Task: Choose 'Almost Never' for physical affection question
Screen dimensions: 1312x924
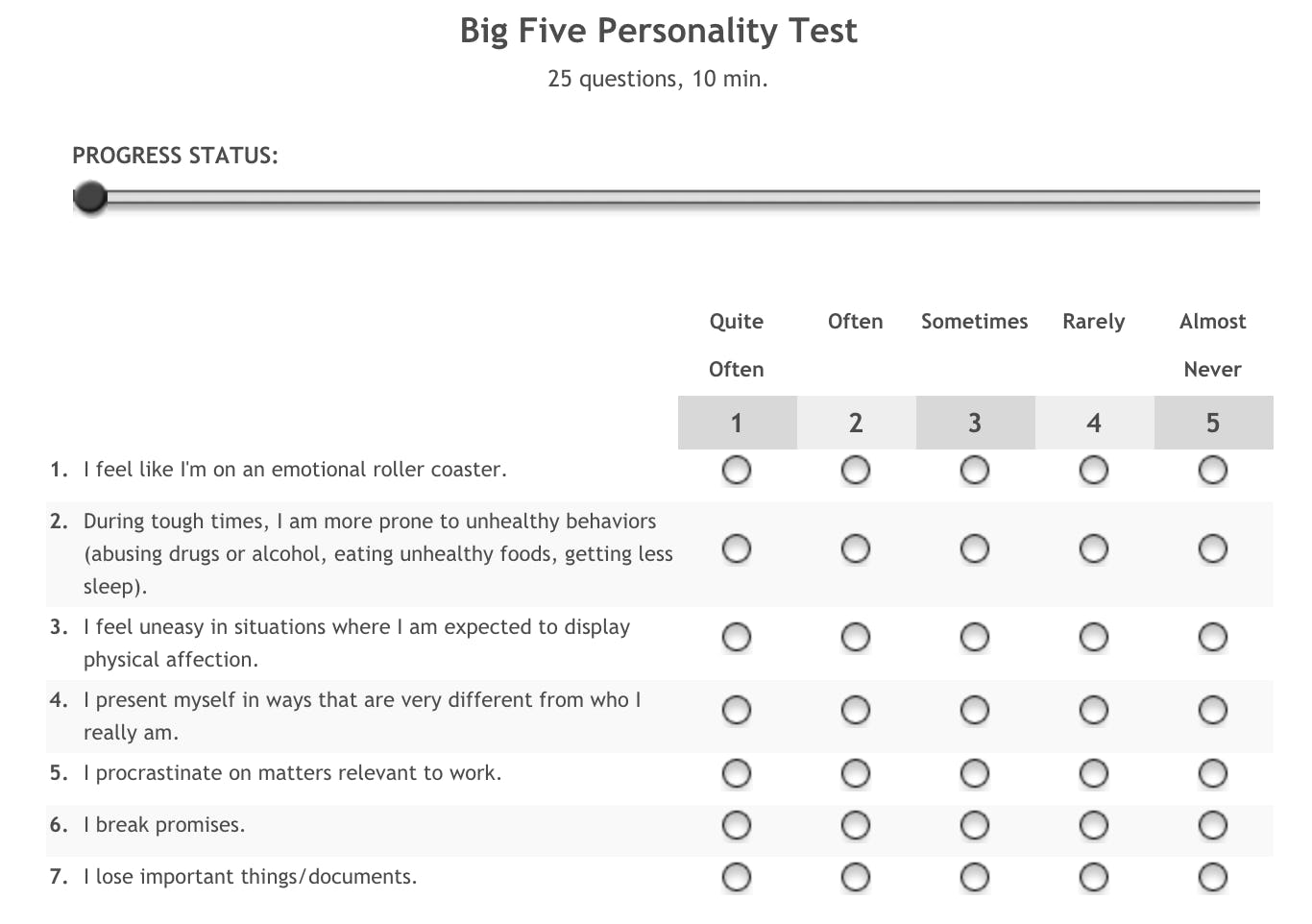Action: point(1213,638)
